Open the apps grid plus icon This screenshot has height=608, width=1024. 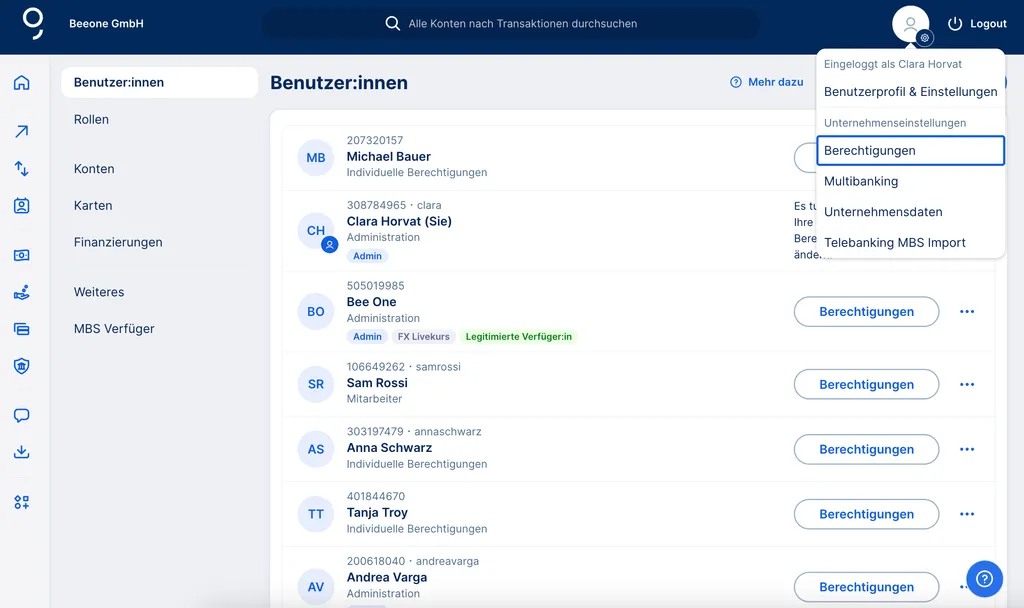coord(21,502)
